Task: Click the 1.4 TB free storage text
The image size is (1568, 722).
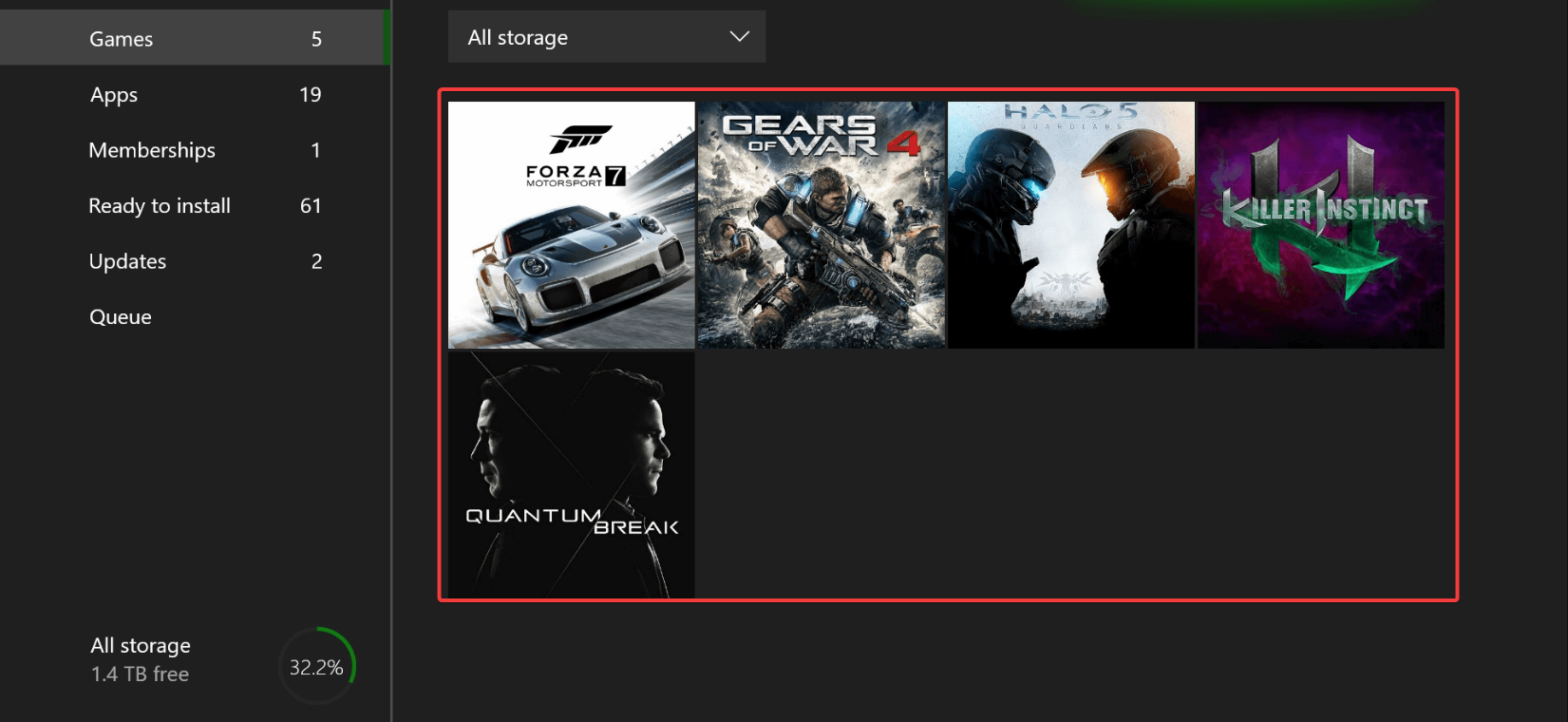Action: click(x=140, y=674)
